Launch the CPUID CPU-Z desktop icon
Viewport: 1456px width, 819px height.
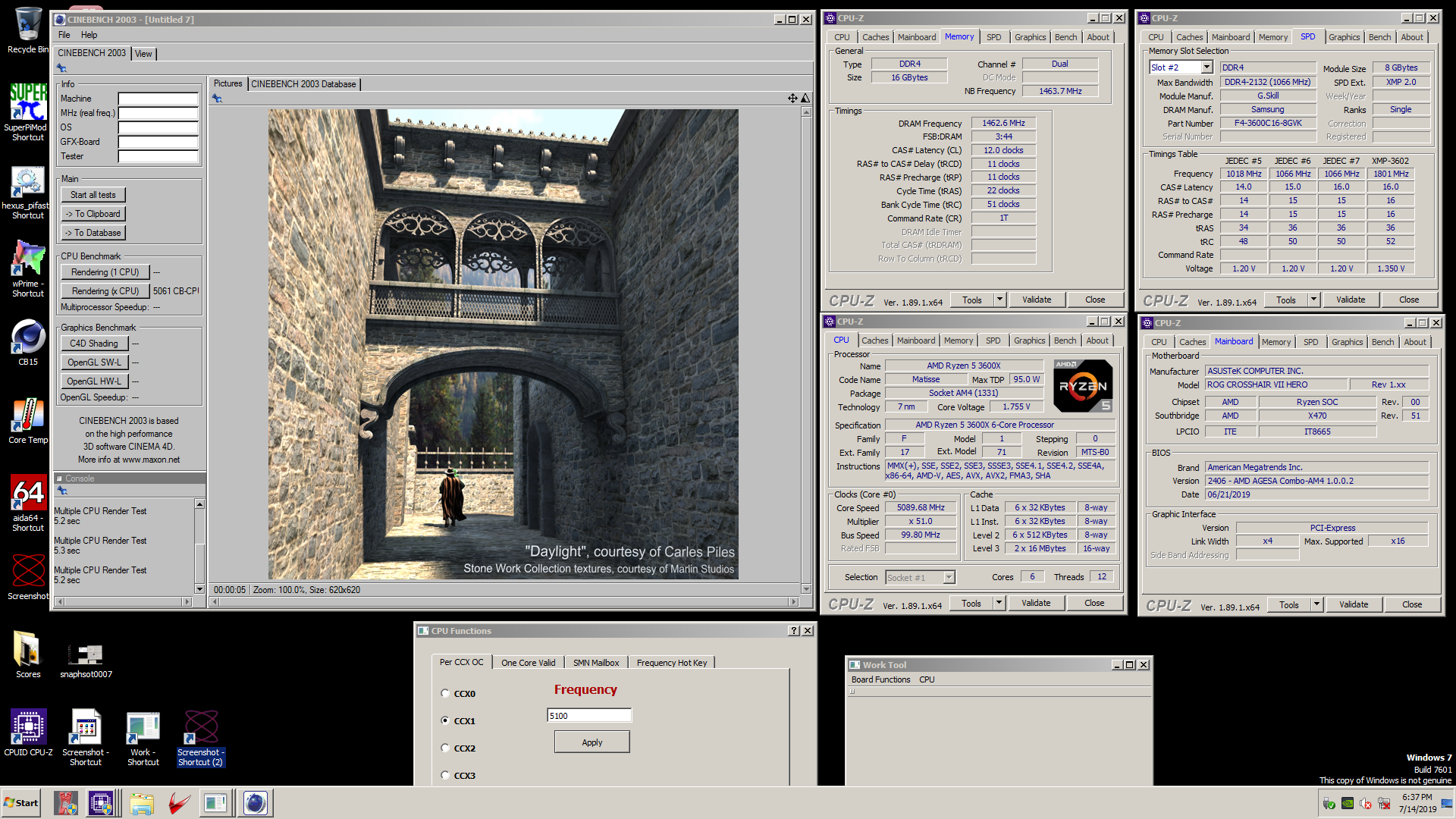click(x=28, y=732)
